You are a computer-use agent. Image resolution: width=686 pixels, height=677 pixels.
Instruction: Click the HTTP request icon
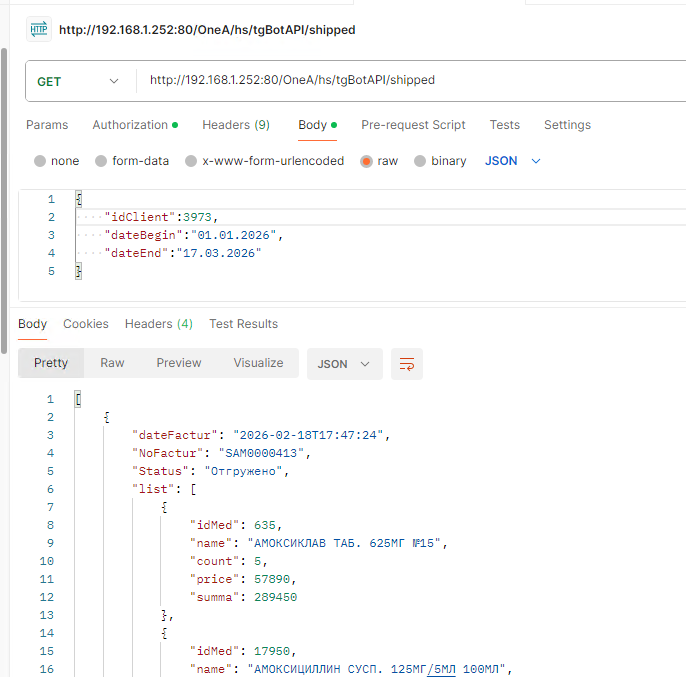38,30
